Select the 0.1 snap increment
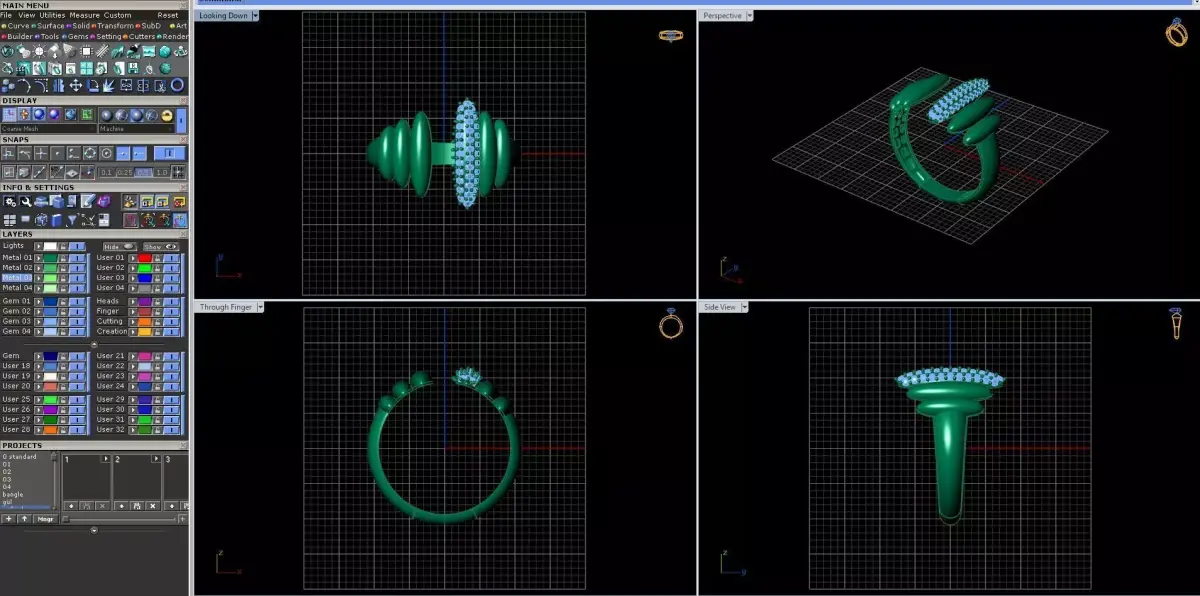This screenshot has width=1200, height=596. pos(107,172)
